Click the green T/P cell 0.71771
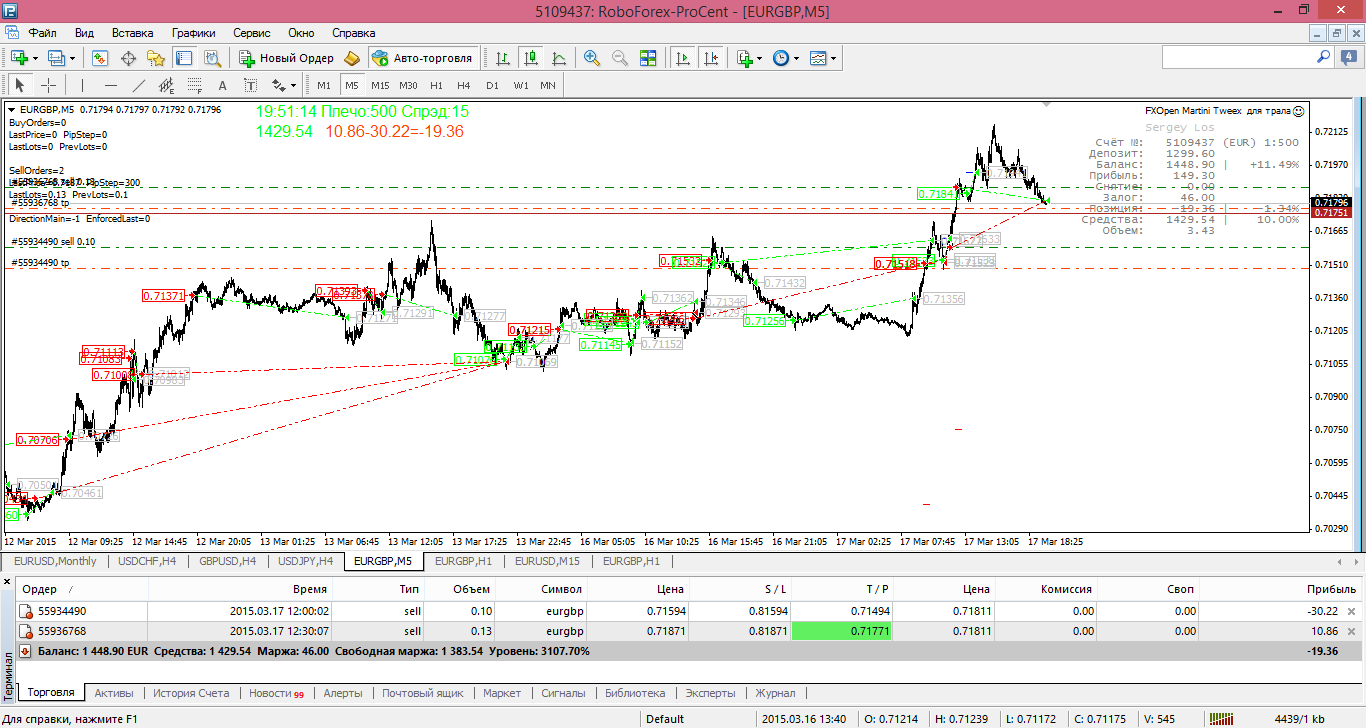The image size is (1366, 728). point(841,631)
